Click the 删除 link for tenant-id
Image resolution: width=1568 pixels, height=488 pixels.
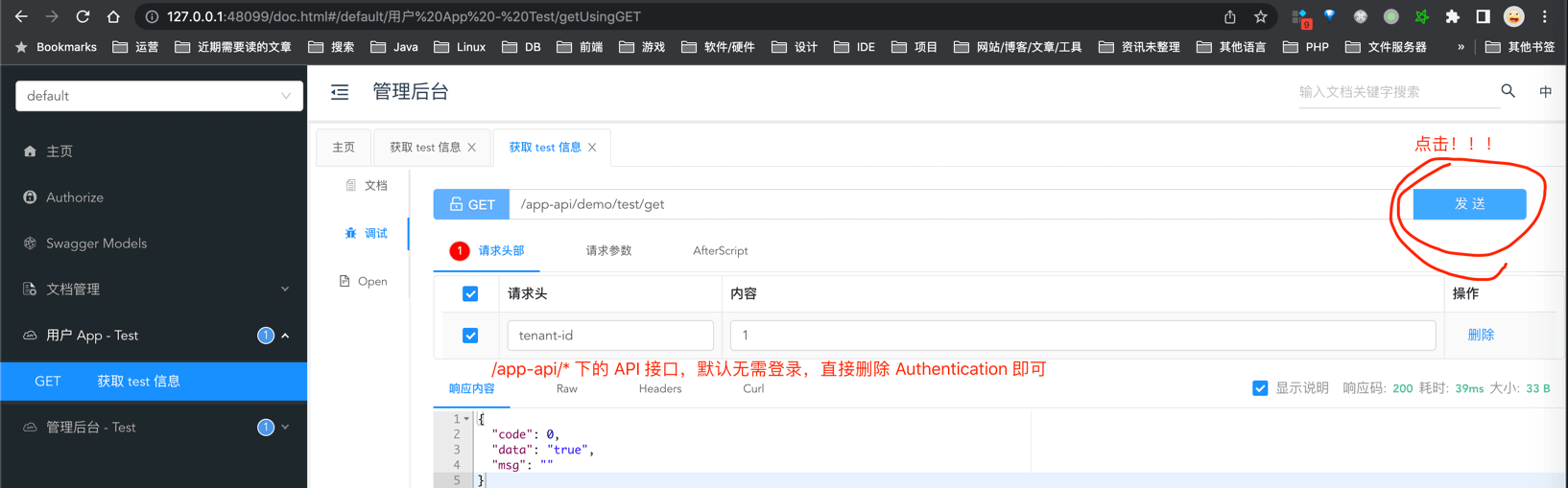(x=1480, y=336)
